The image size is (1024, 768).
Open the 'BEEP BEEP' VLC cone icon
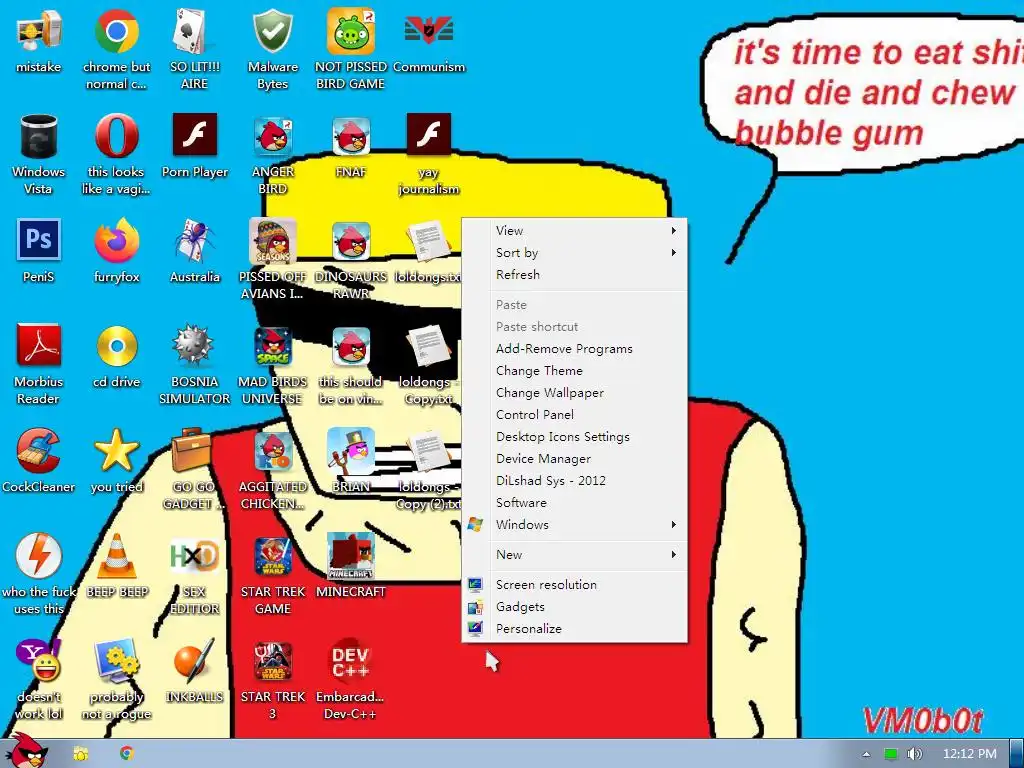(x=117, y=566)
